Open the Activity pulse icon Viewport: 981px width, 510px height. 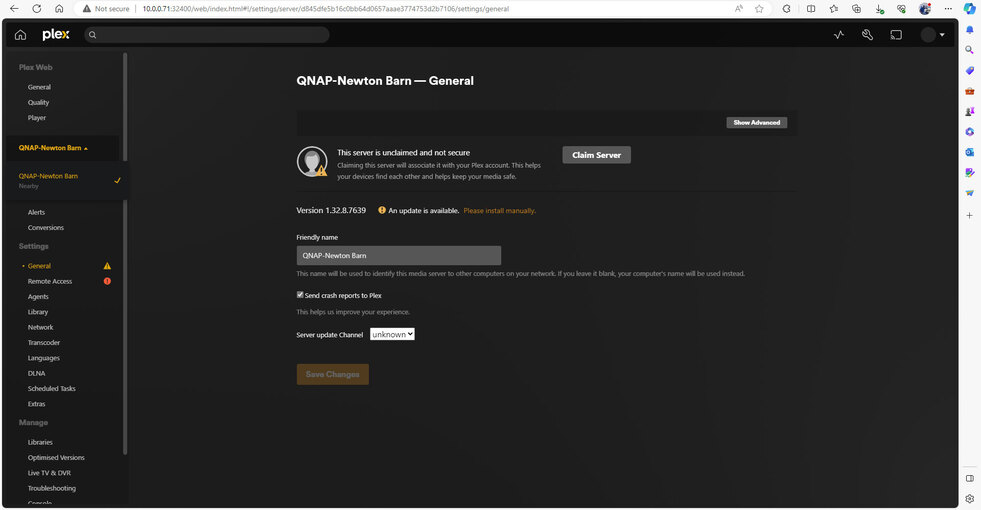click(x=839, y=35)
